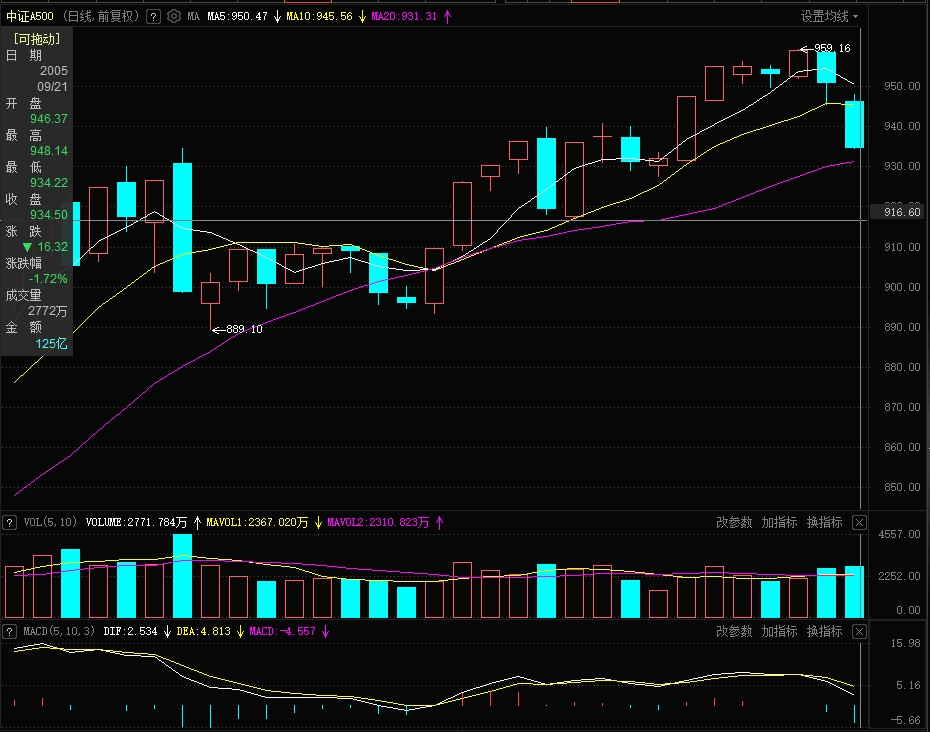Select the MA20 indicator value label
The width and height of the screenshot is (930, 732).
pyautogui.click(x=404, y=17)
